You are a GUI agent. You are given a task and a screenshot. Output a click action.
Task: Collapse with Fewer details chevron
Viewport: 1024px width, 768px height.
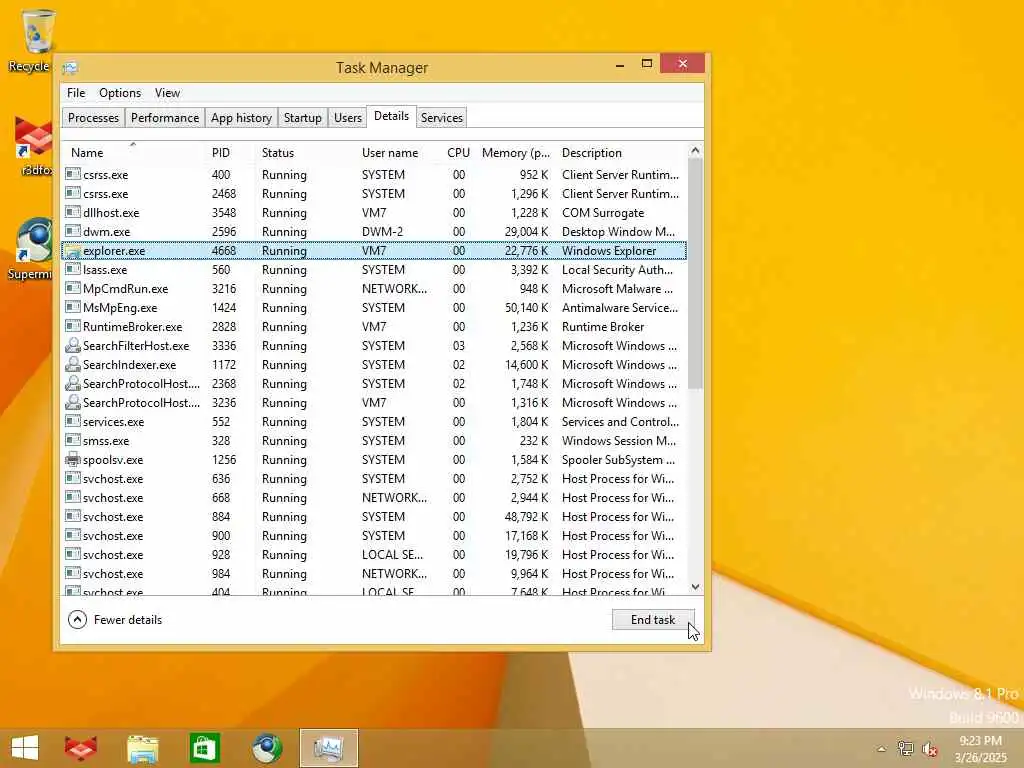[x=77, y=619]
